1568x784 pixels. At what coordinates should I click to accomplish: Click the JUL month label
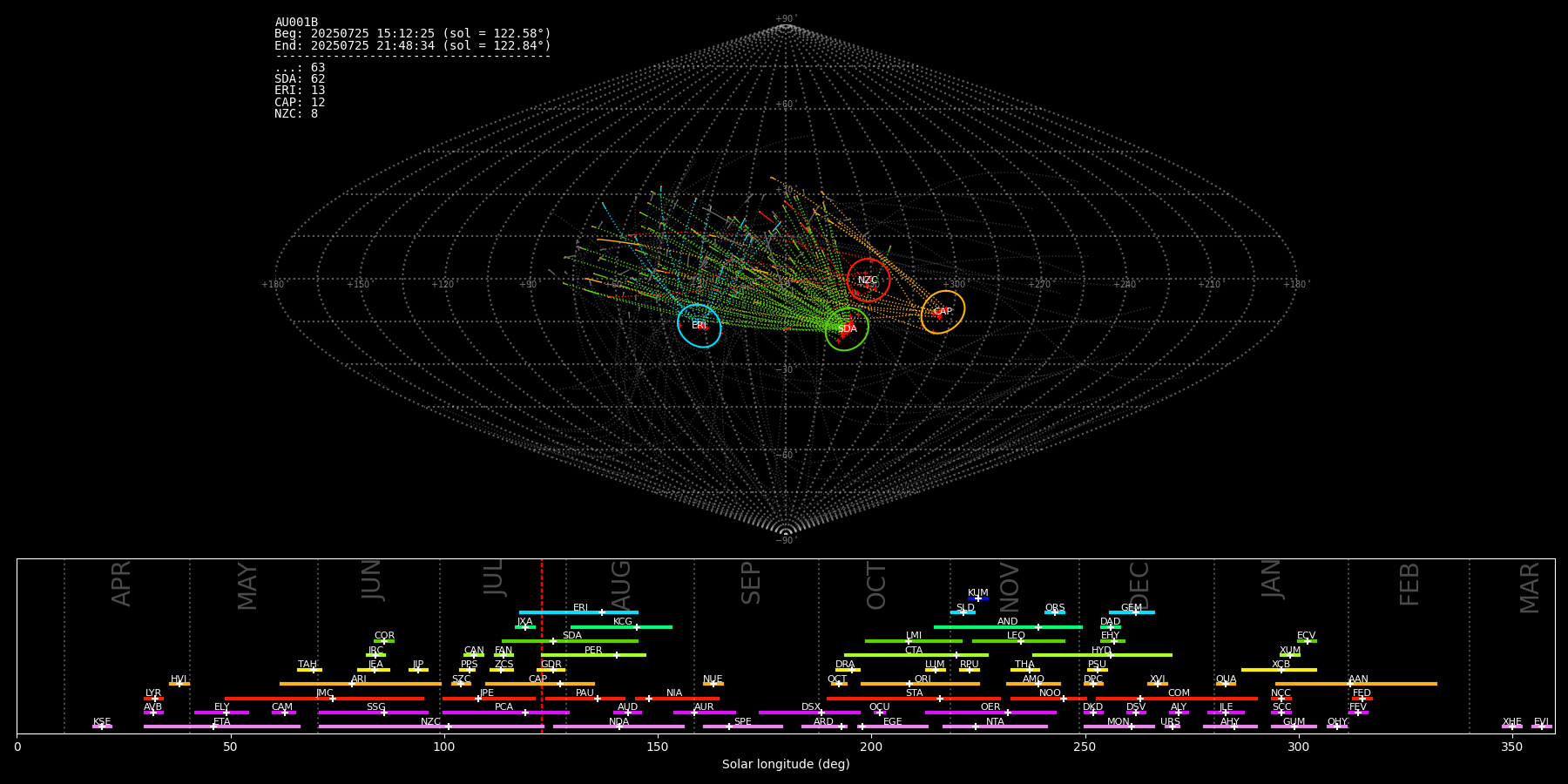pyautogui.click(x=494, y=578)
